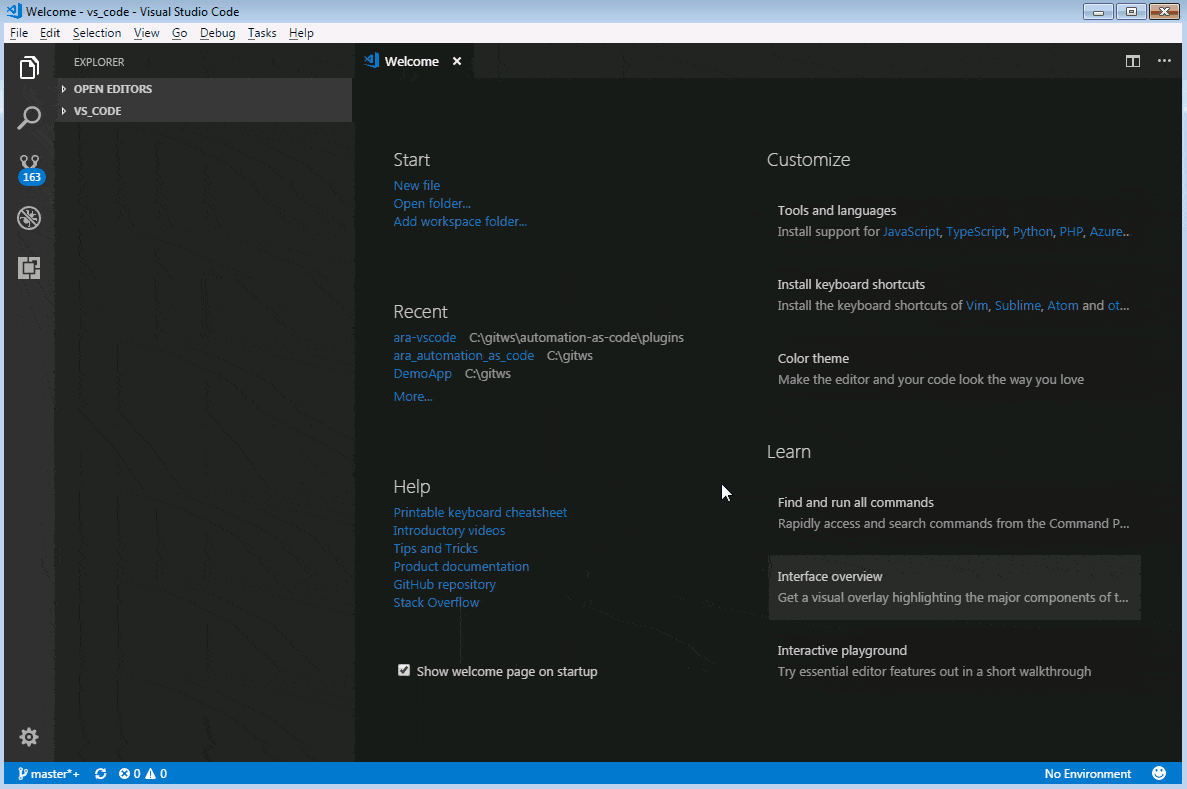The image size is (1187, 789).
Task: Open the Search icon in activity bar
Action: coord(29,117)
